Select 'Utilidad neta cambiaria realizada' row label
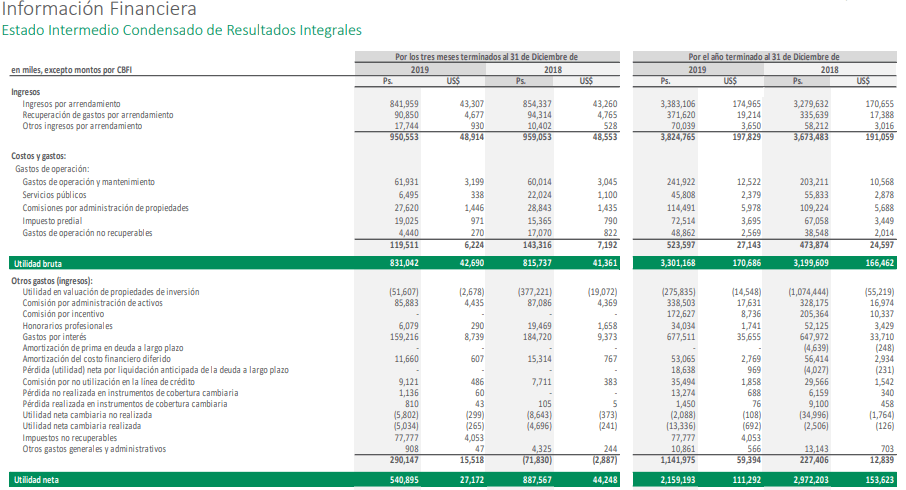 81,426
